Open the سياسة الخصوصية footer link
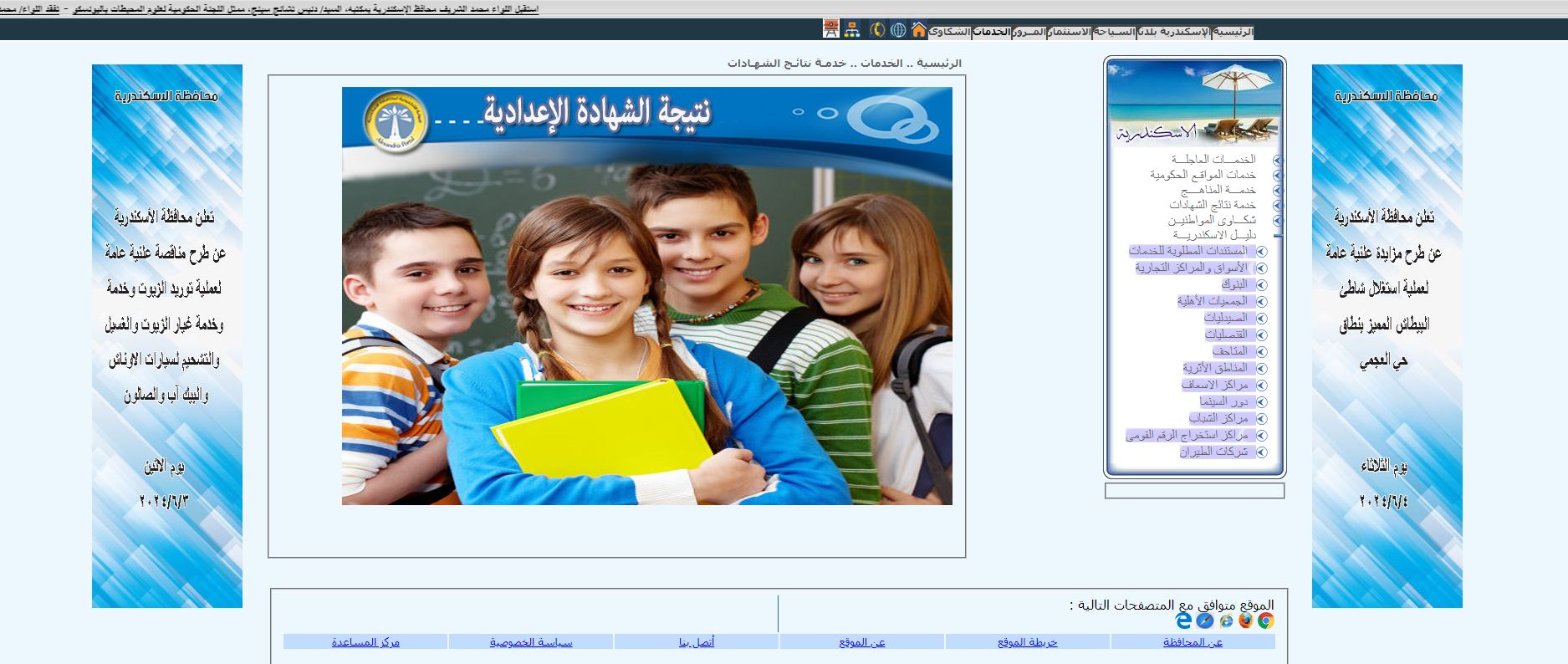This screenshot has width=1568, height=664. (531, 642)
